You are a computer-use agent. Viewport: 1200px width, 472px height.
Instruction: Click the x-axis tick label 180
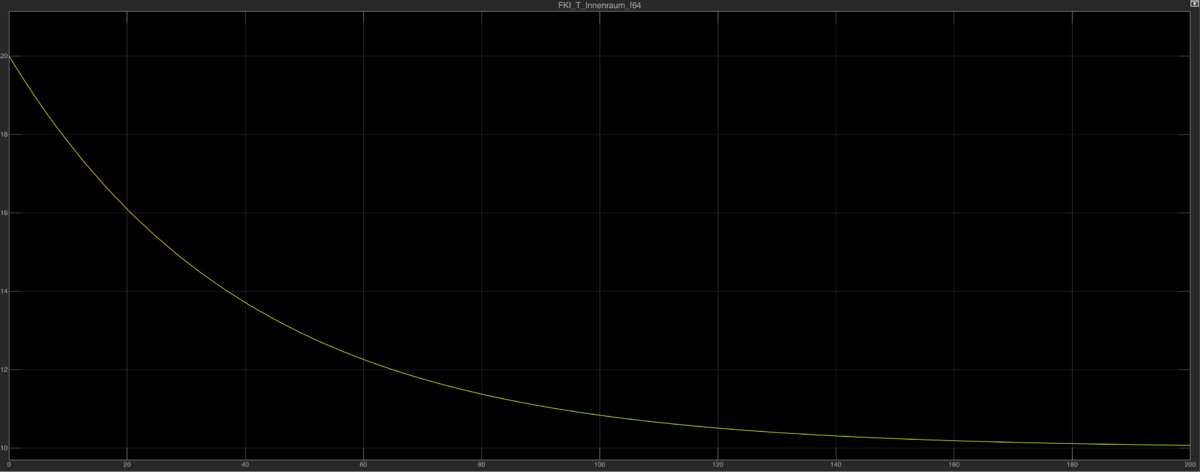click(1071, 465)
